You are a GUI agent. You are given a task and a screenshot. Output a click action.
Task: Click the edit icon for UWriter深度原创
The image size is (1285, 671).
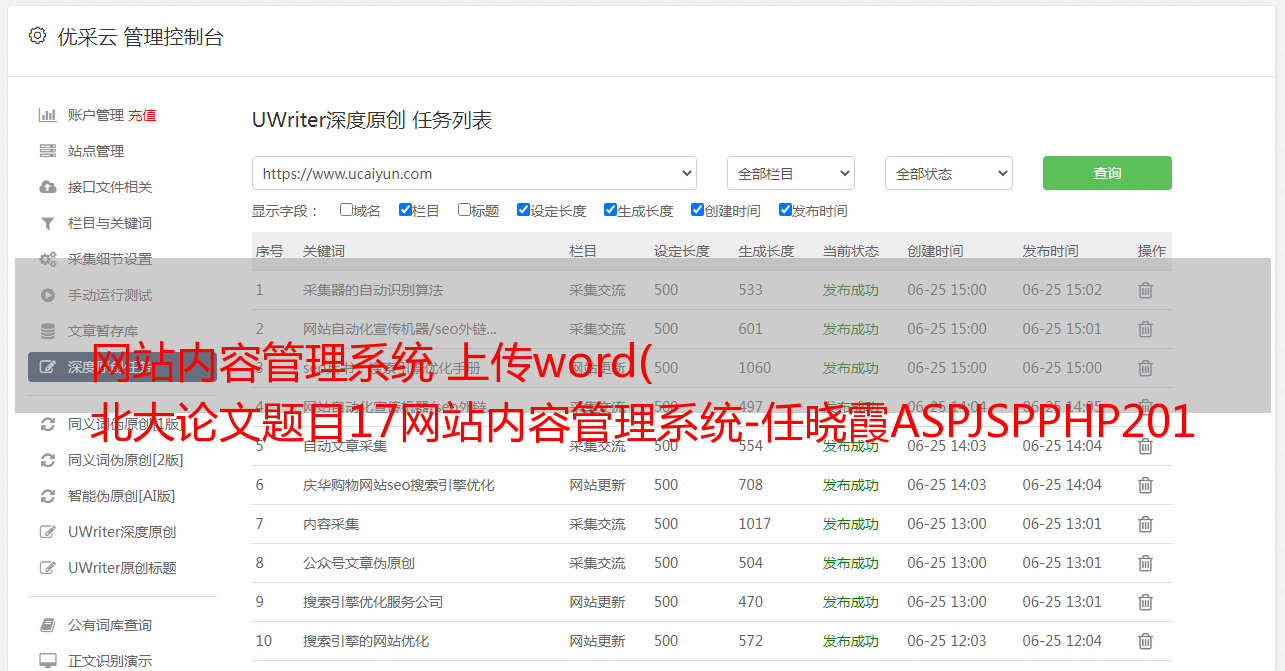47,532
